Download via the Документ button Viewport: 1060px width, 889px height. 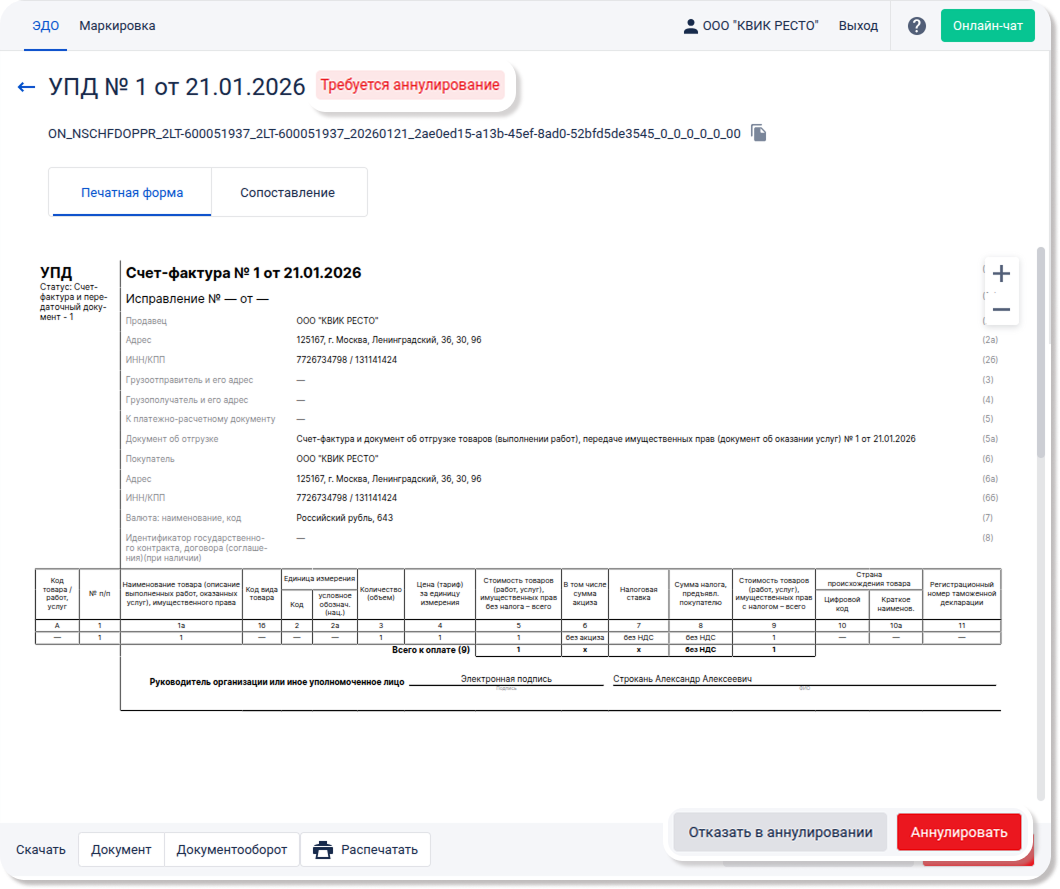[121, 850]
